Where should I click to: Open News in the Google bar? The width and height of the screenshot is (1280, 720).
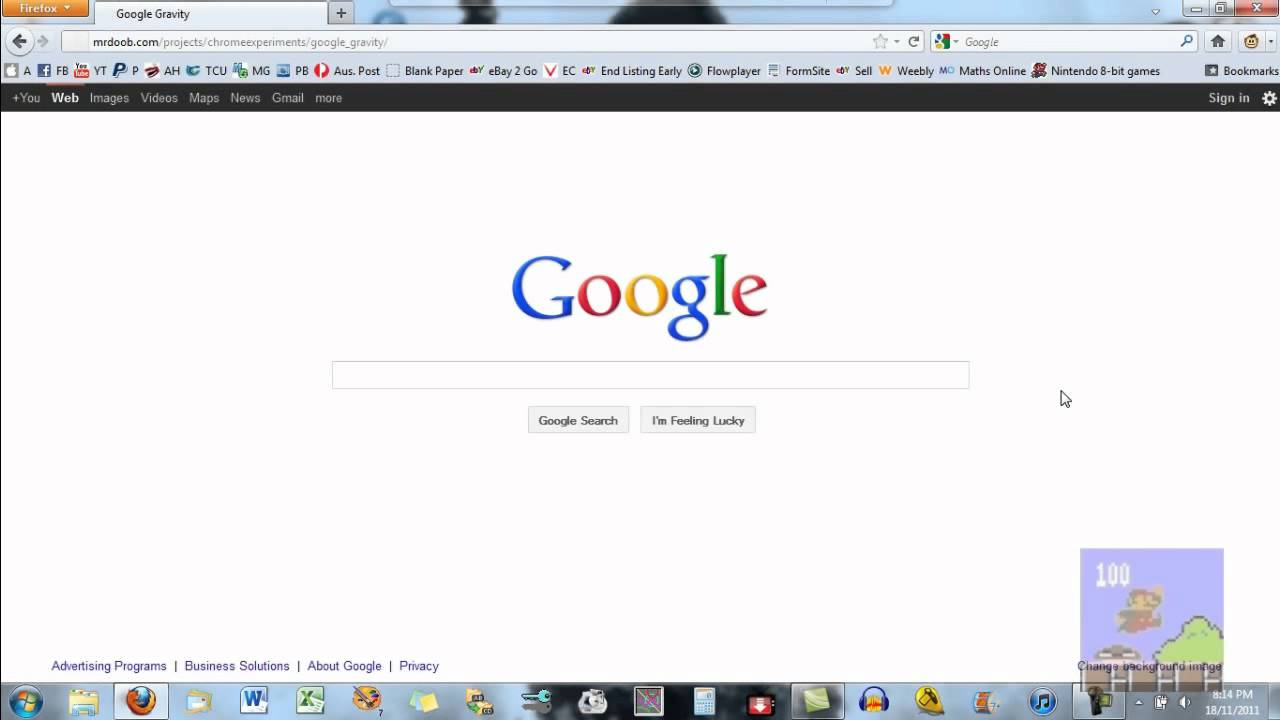pos(245,98)
